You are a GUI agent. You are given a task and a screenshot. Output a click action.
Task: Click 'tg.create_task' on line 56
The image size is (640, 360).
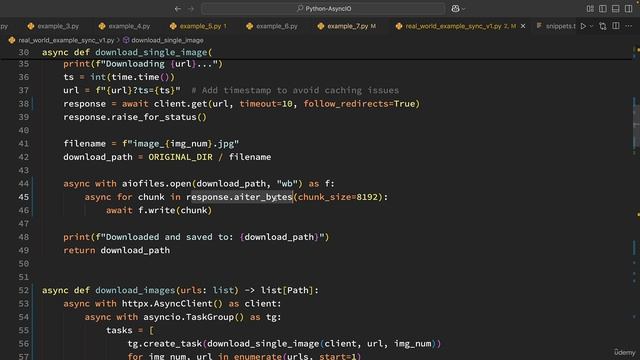pos(164,344)
